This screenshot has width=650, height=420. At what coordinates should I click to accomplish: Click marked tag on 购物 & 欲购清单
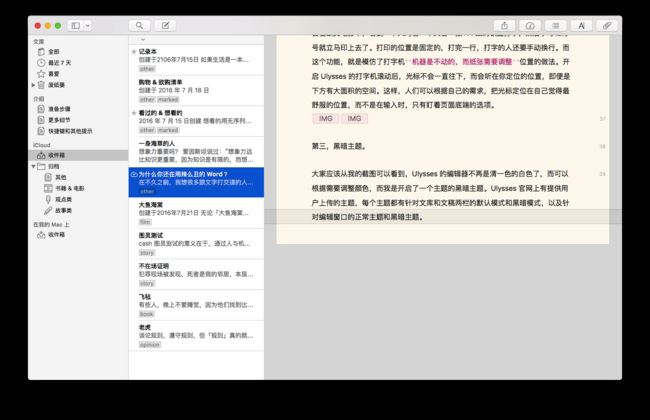(x=168, y=100)
